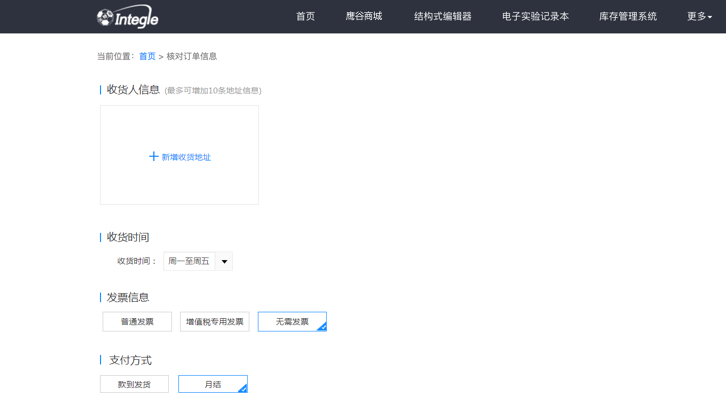Click the plus icon to add address

coord(153,157)
